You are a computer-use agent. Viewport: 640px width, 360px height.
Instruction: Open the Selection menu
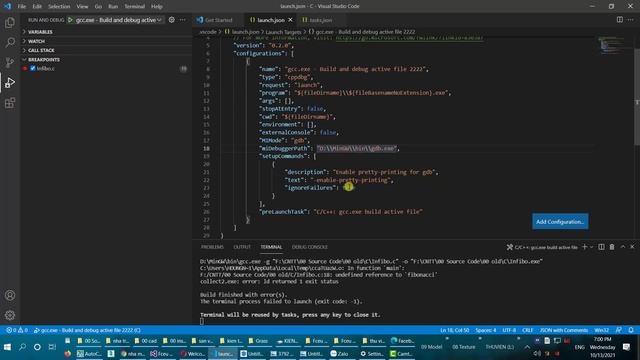tap(59, 7)
